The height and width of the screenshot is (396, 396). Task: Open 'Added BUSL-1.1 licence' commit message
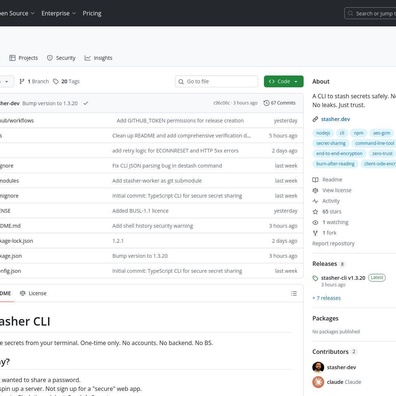point(140,211)
